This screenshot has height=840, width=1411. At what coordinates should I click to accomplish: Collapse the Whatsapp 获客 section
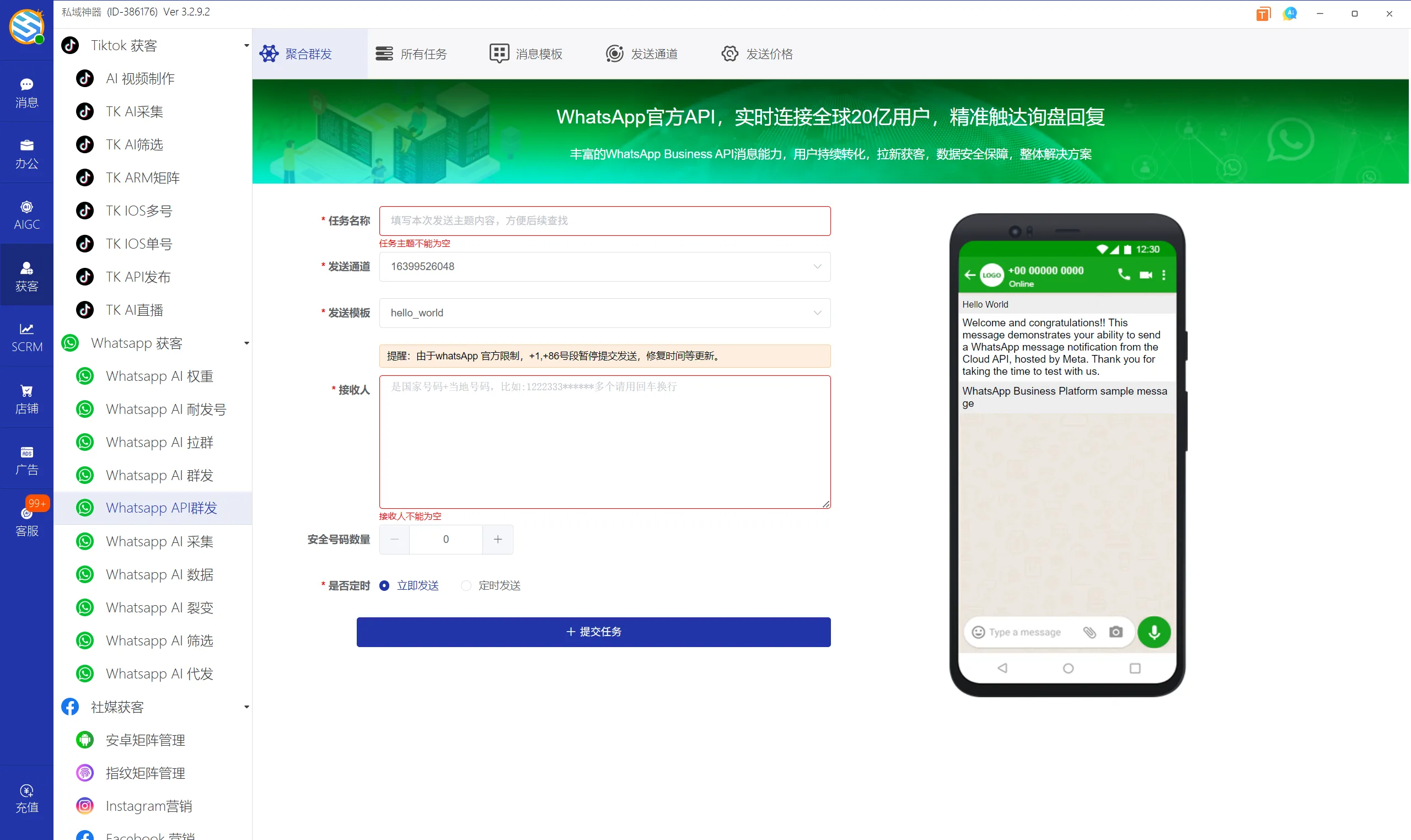246,342
